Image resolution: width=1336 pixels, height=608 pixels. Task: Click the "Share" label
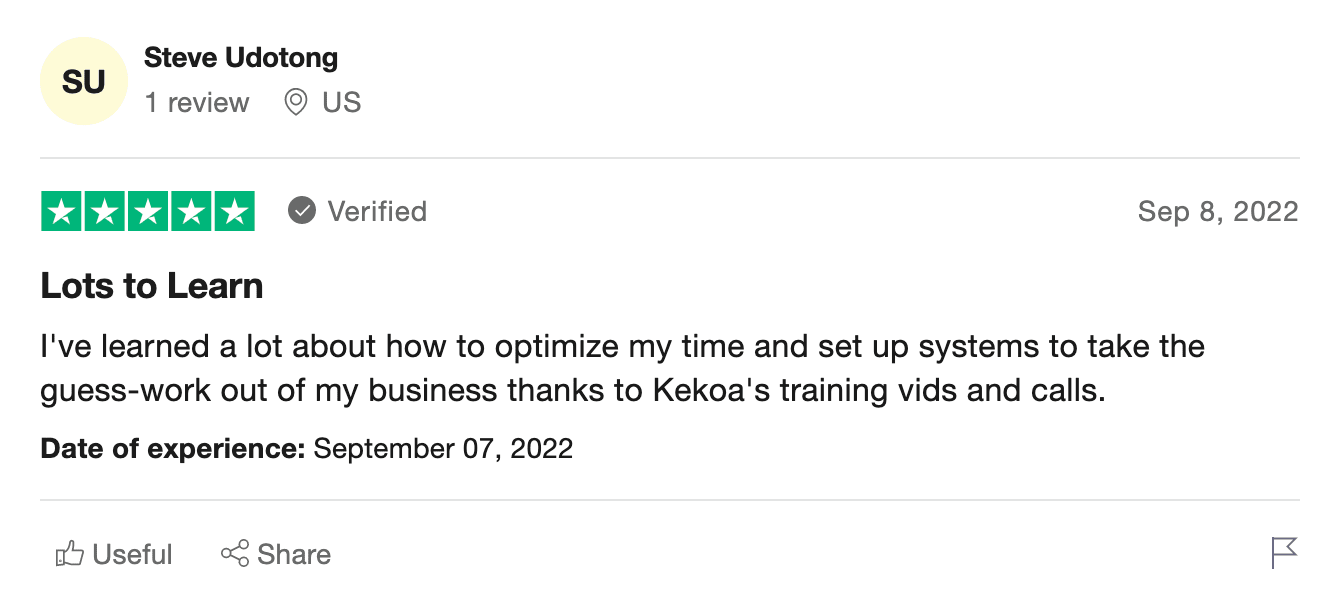(x=294, y=554)
